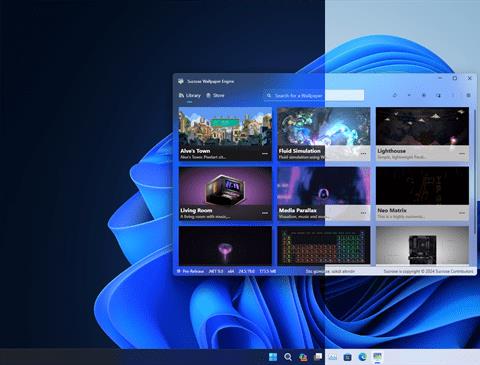Viewport: 480px width, 365px height.
Task: Select the Media Parallax wallpaper card
Action: click(x=324, y=193)
